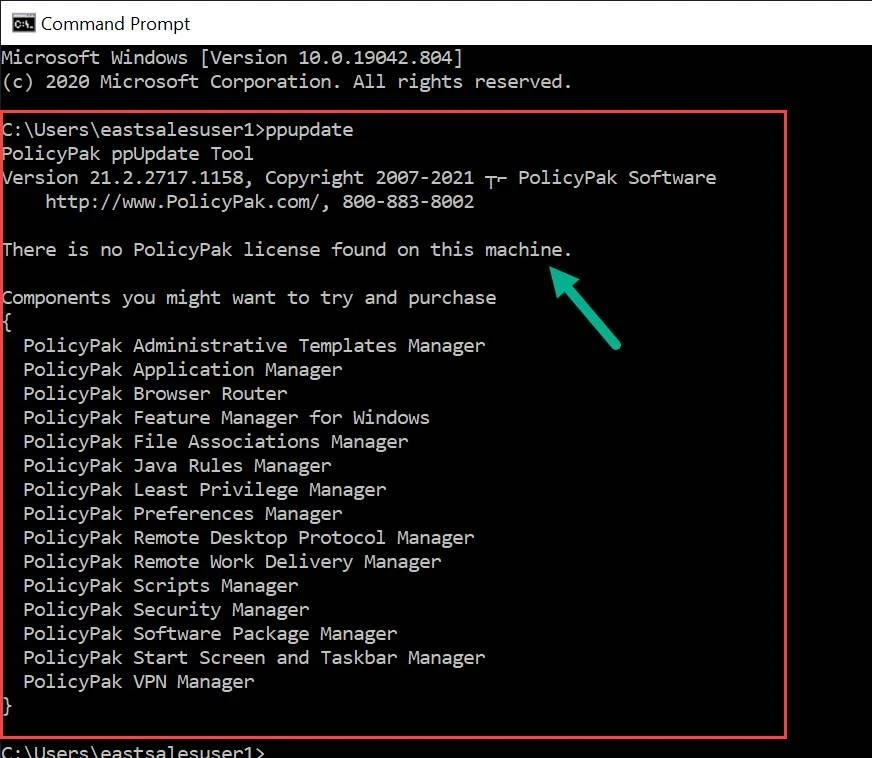
Task: Click PolicyPak Browser Router entry
Action: pyautogui.click(x=155, y=394)
